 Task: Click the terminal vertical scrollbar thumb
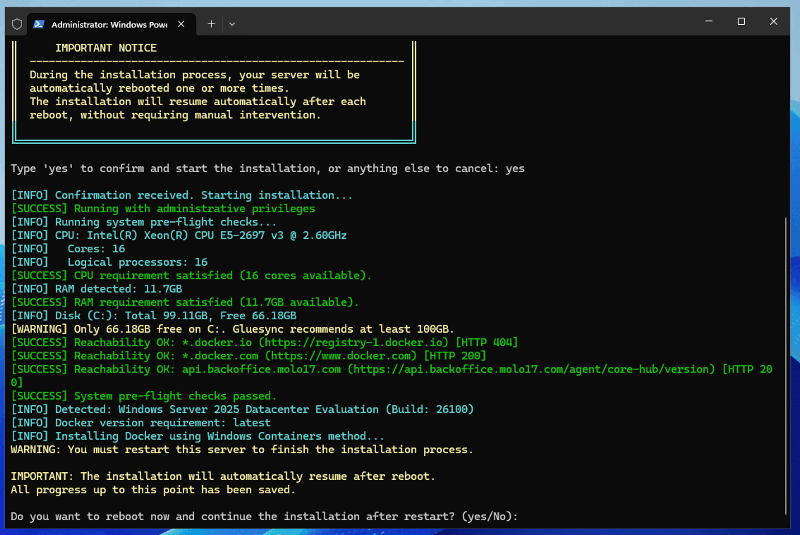tap(786, 366)
